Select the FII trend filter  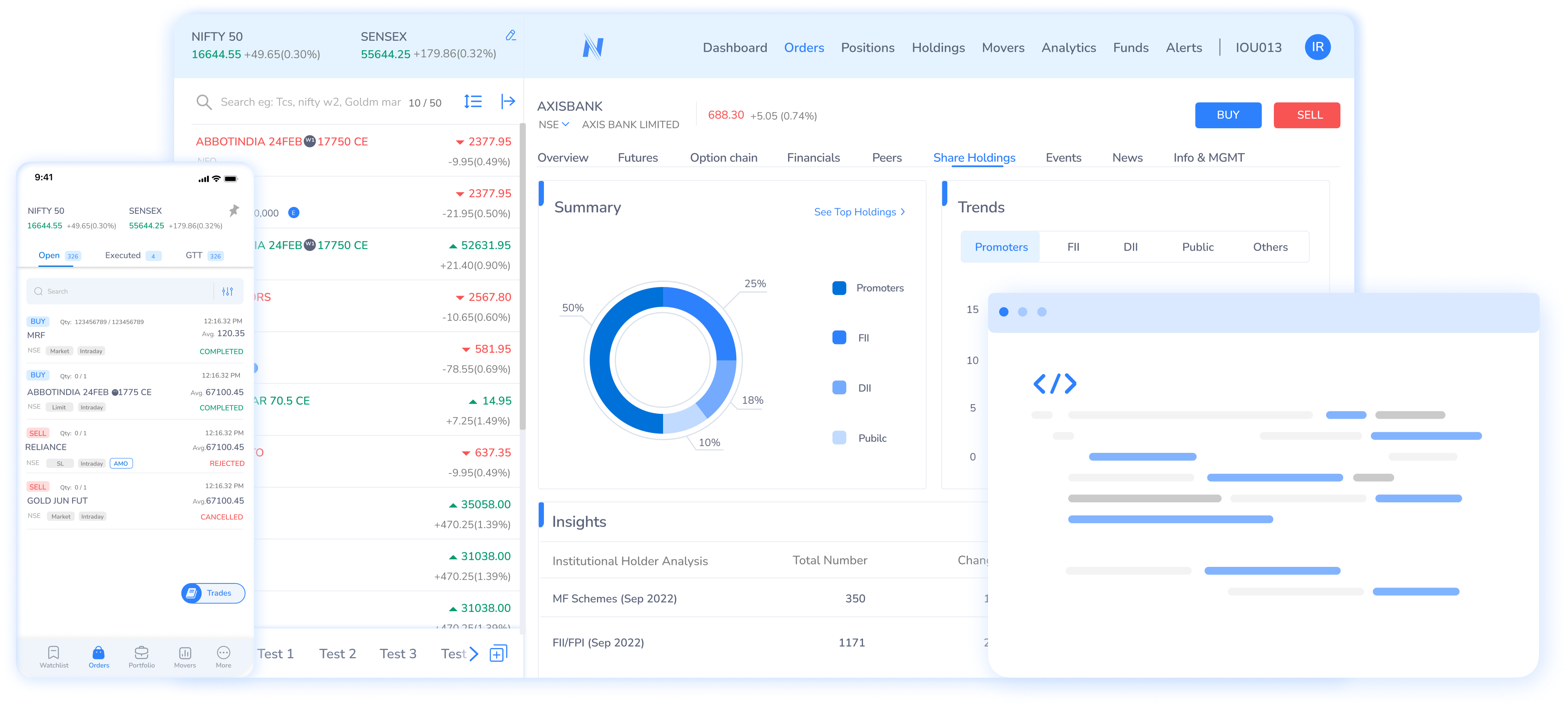[x=1073, y=247]
